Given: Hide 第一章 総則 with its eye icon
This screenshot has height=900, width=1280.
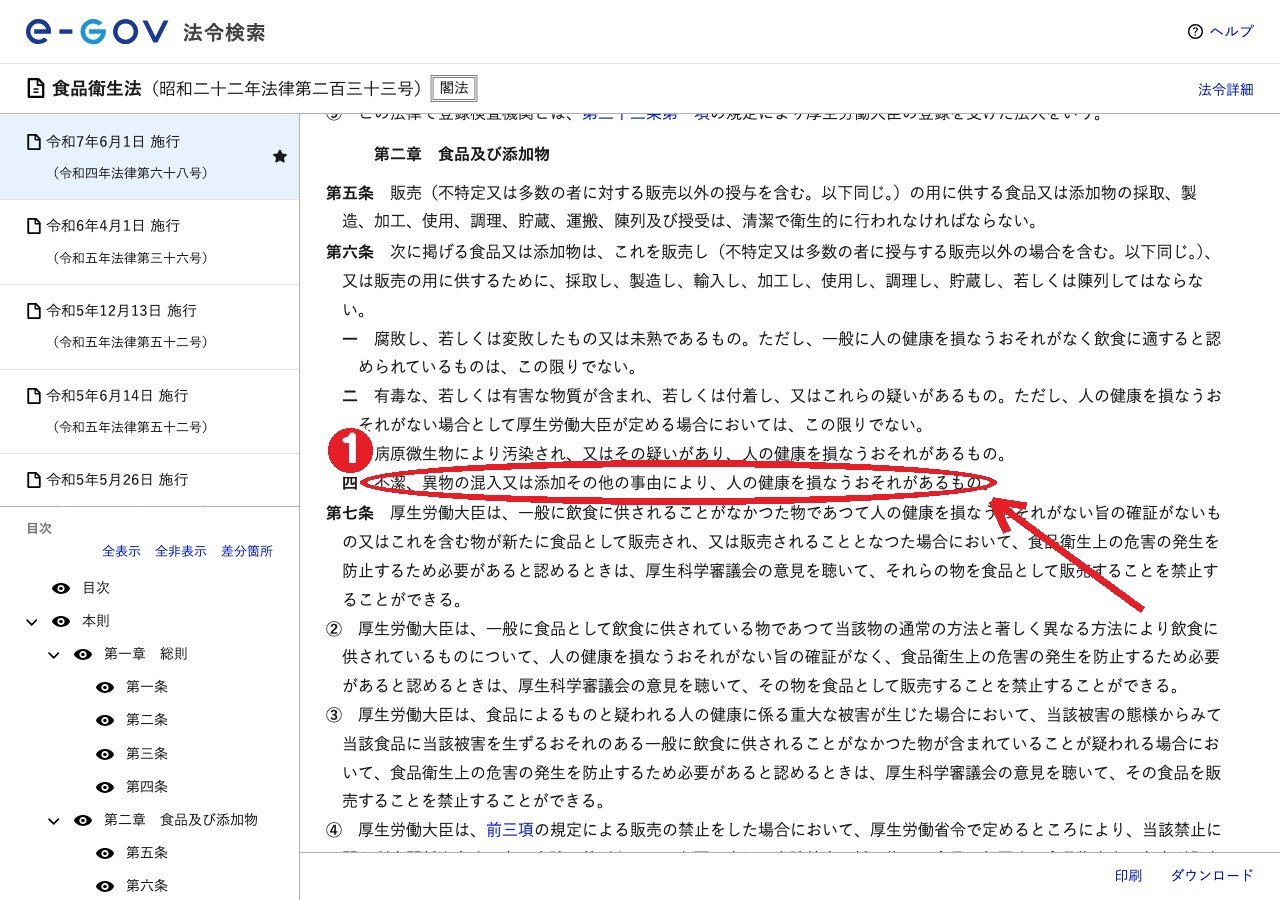Looking at the screenshot, I should coord(83,654).
